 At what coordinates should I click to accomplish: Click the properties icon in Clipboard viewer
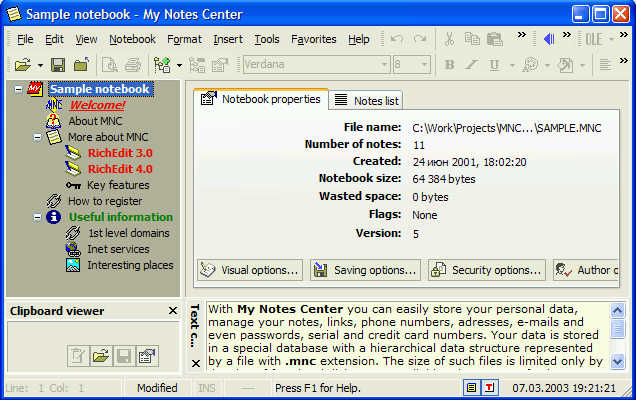click(x=147, y=356)
